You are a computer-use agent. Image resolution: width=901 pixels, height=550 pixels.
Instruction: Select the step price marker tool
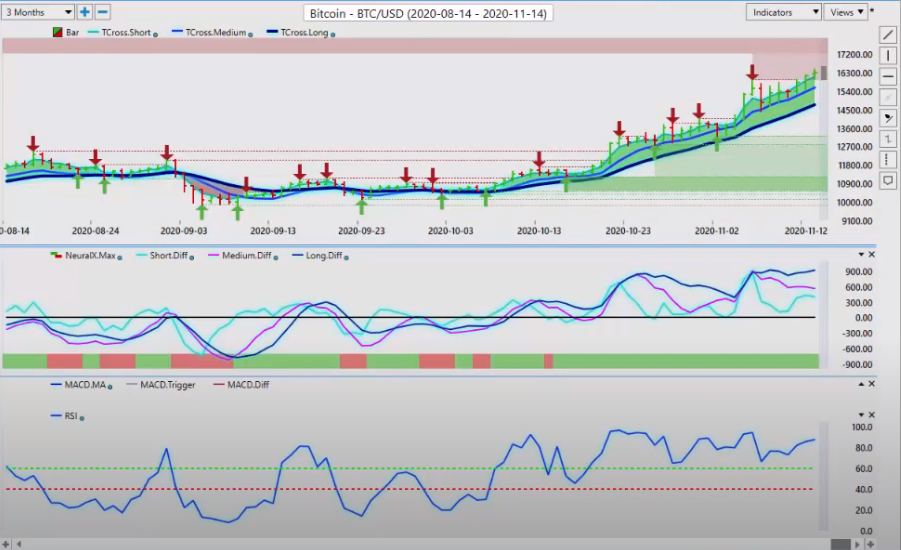pos(888,139)
